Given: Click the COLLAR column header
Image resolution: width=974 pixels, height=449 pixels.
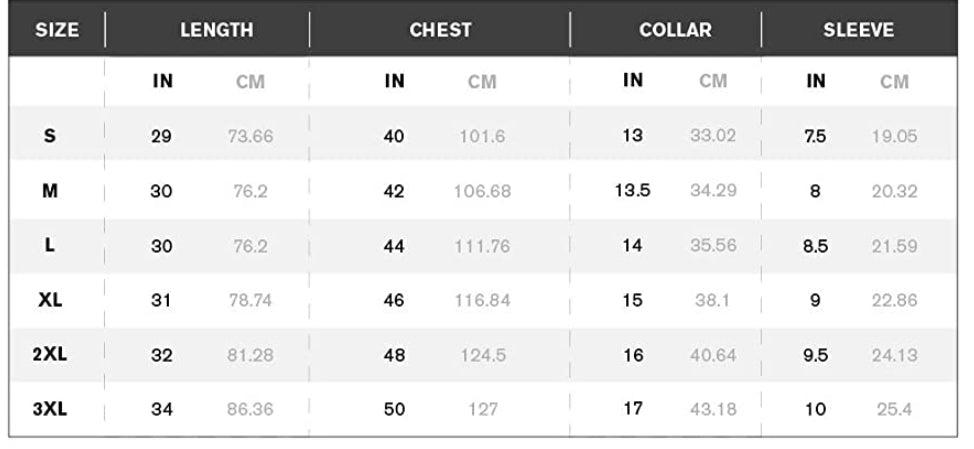Looking at the screenshot, I should (675, 30).
